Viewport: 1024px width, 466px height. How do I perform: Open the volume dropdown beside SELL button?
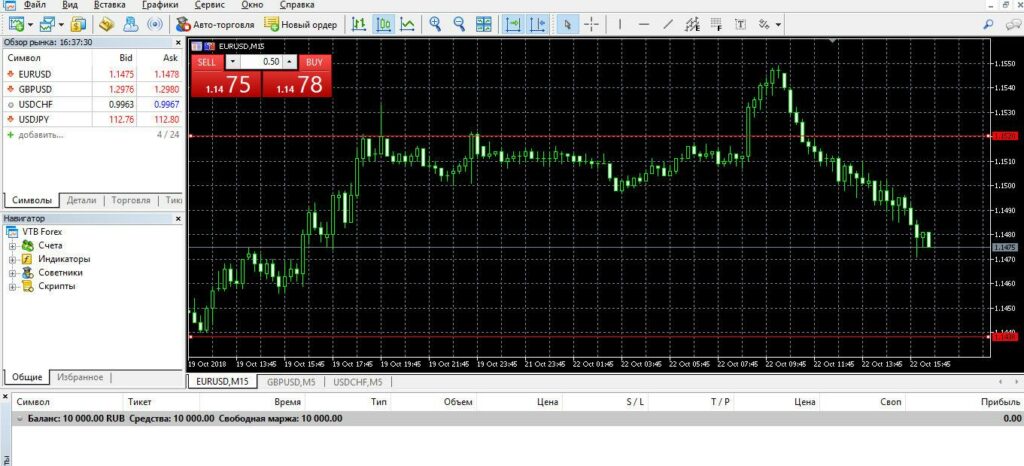(x=233, y=62)
